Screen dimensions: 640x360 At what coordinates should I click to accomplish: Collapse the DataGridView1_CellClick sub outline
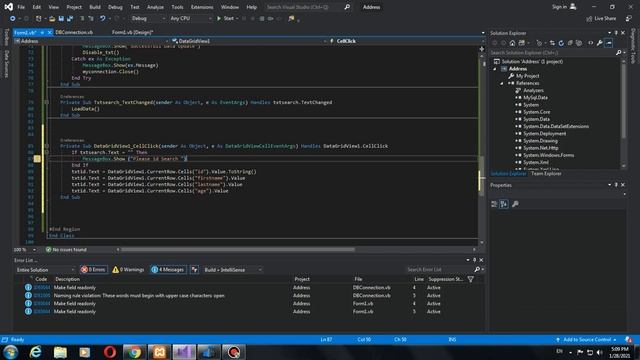click(x=47, y=146)
